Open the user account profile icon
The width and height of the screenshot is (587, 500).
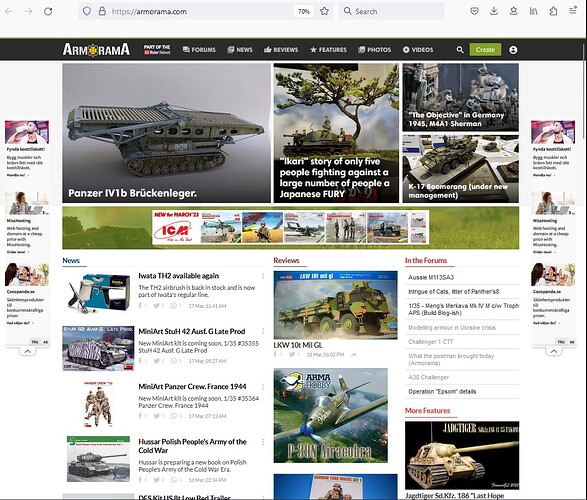(x=513, y=50)
